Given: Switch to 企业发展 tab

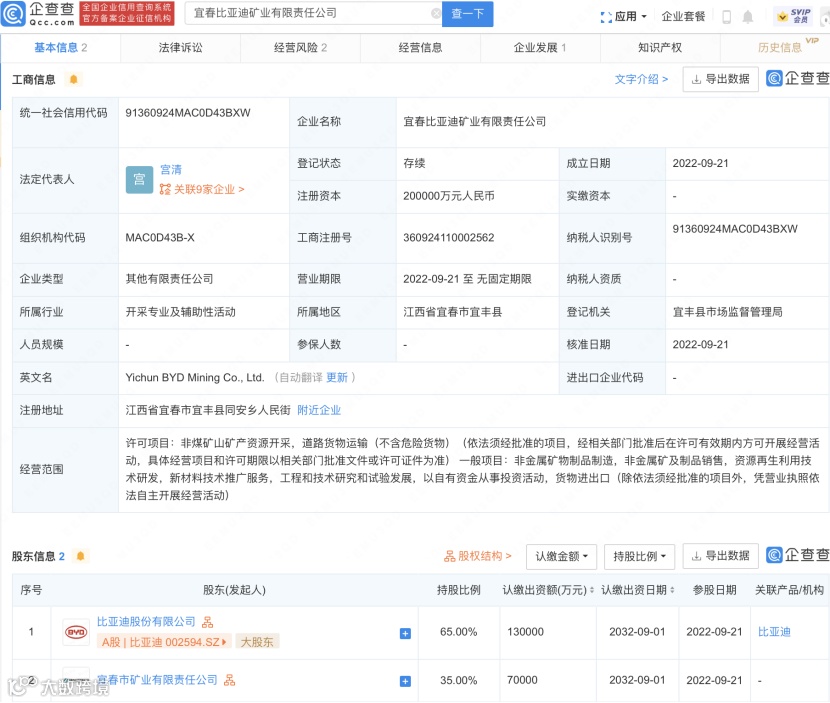Looking at the screenshot, I should pyautogui.click(x=540, y=48).
